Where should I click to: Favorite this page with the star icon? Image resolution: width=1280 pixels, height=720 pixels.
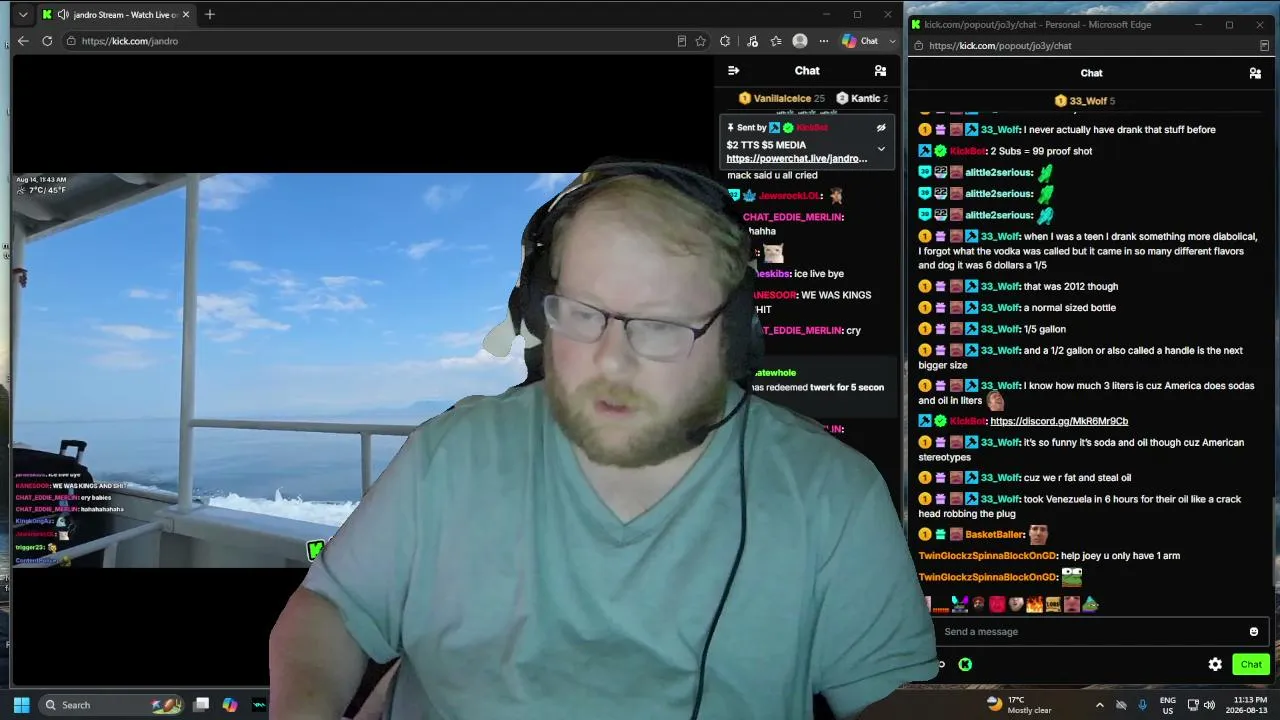pyautogui.click(x=701, y=41)
